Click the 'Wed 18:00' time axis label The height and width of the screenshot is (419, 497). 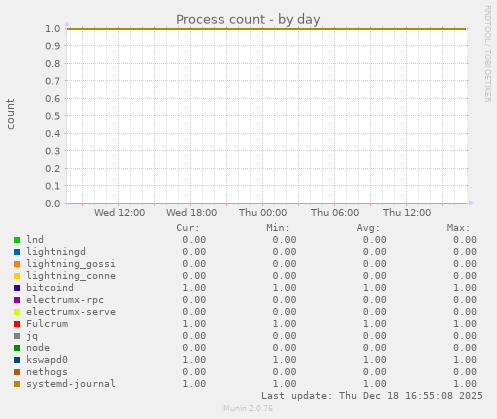[x=192, y=212]
